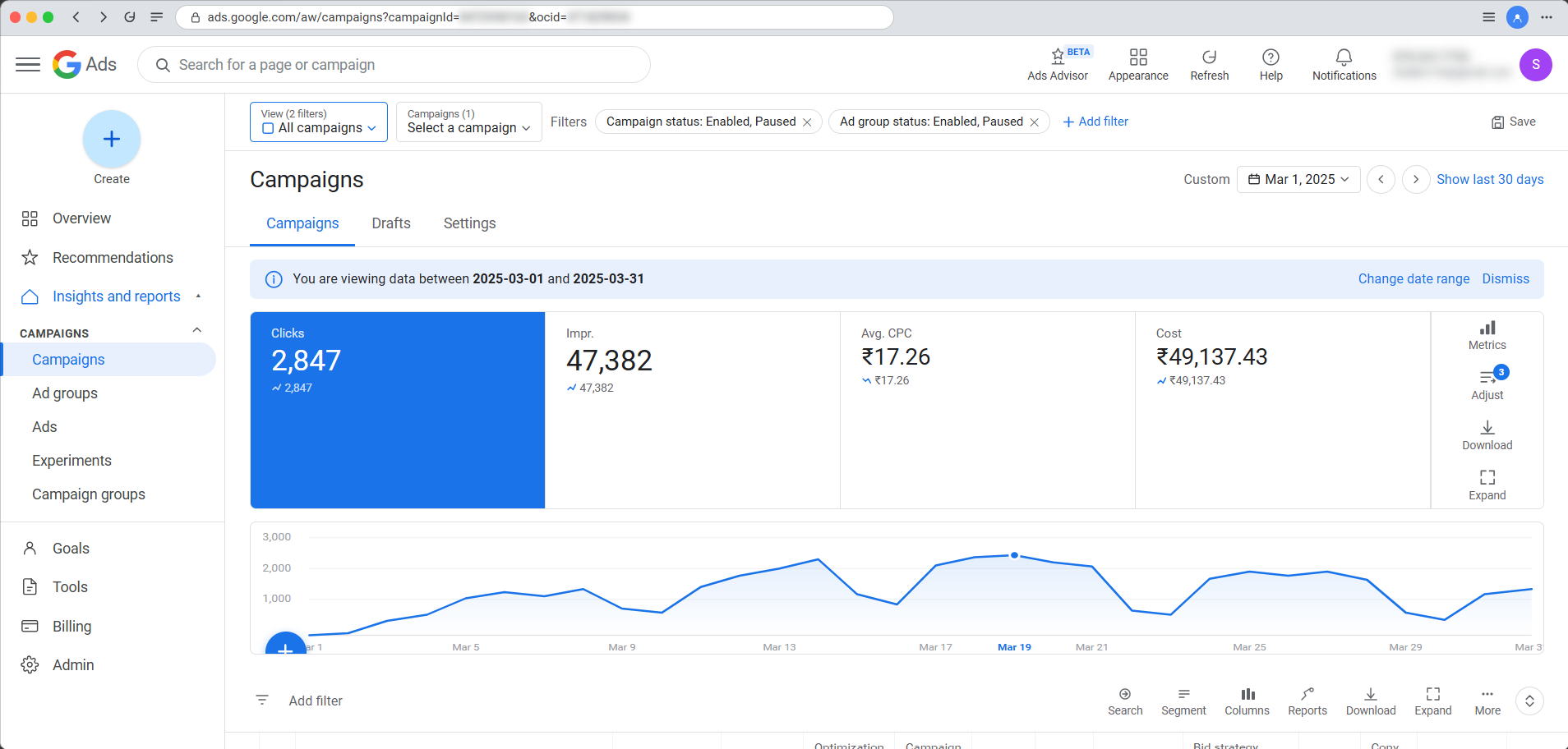The width and height of the screenshot is (1568, 749).
Task: Open Select a campaign dropdown
Action: (x=469, y=122)
